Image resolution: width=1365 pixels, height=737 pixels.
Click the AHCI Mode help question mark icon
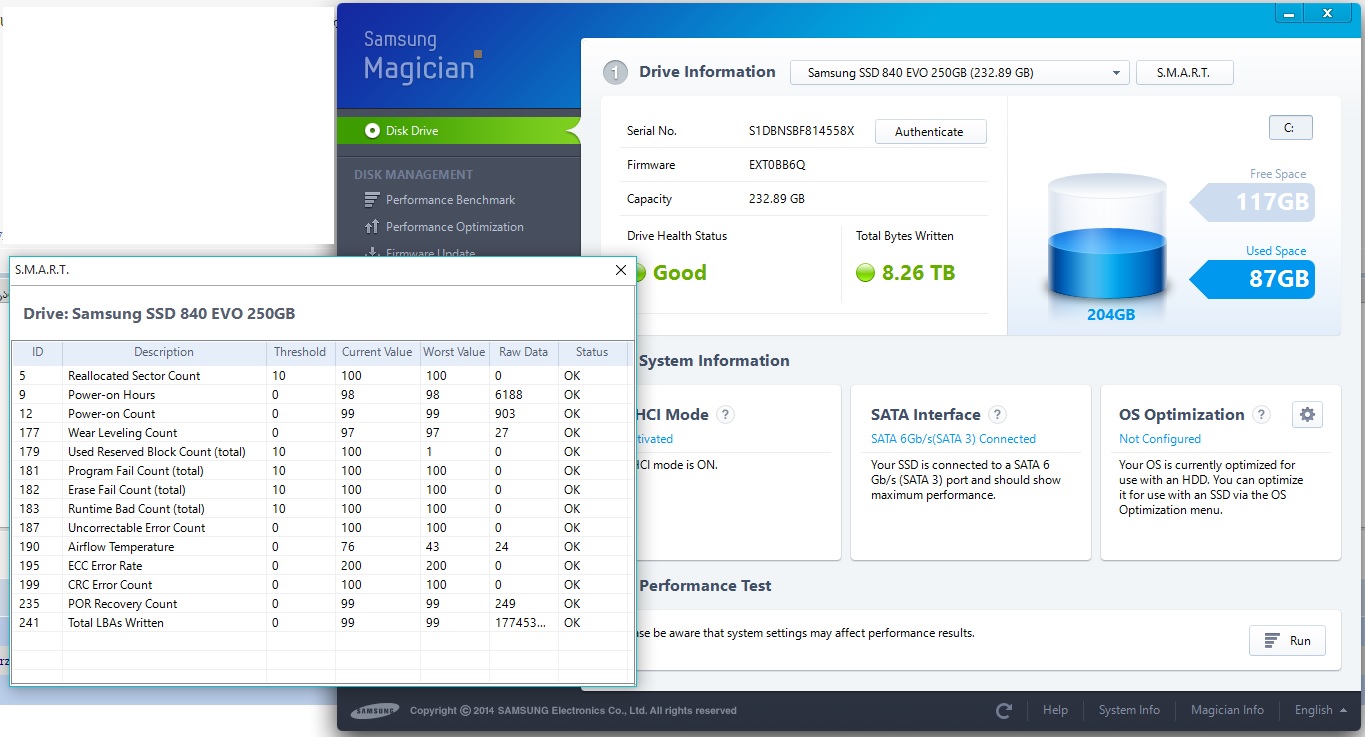[x=726, y=415]
